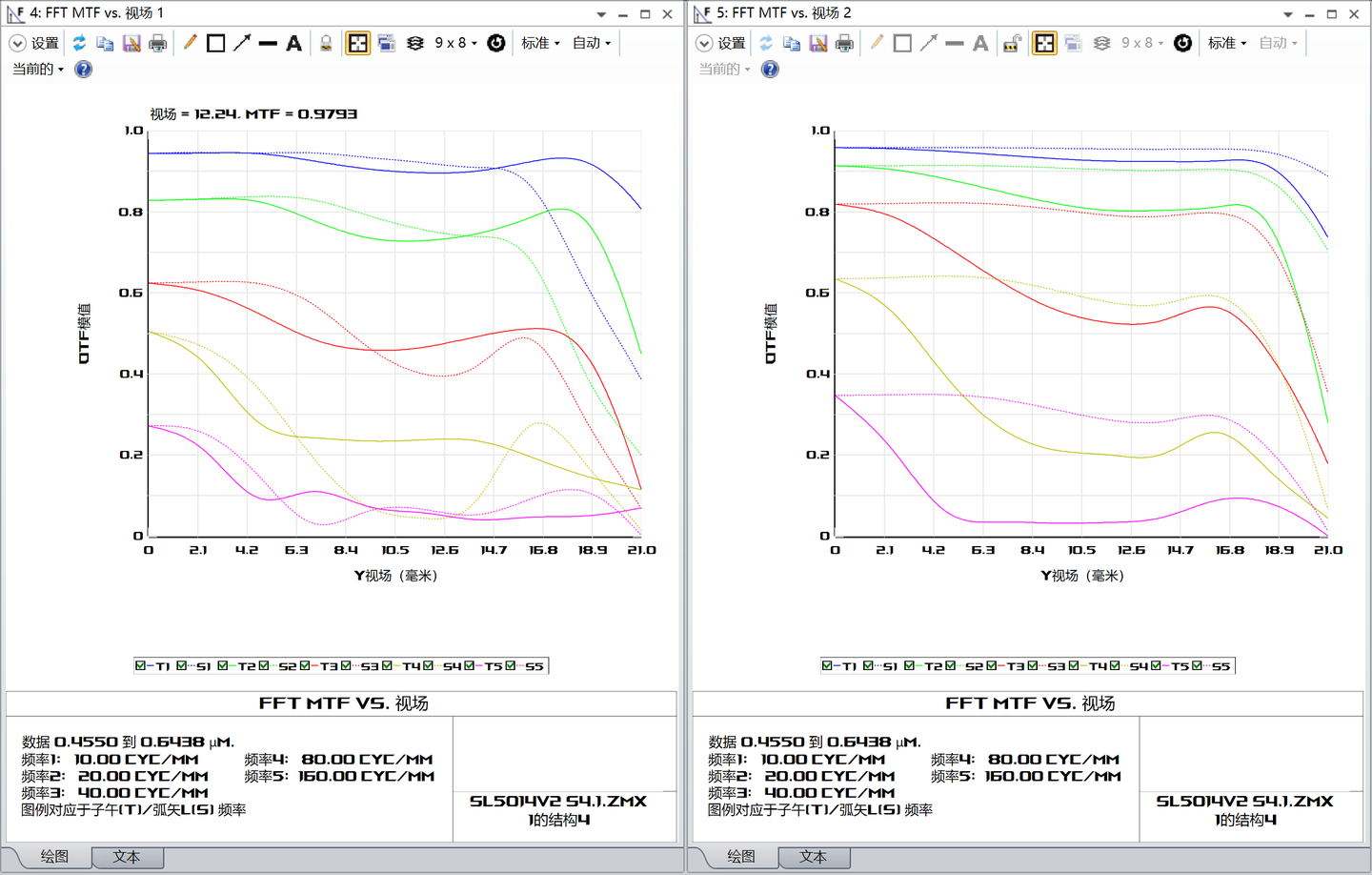Screen dimensions: 1372x875
Task: Switch to the 文本 tab in window 4
Action: click(x=126, y=857)
